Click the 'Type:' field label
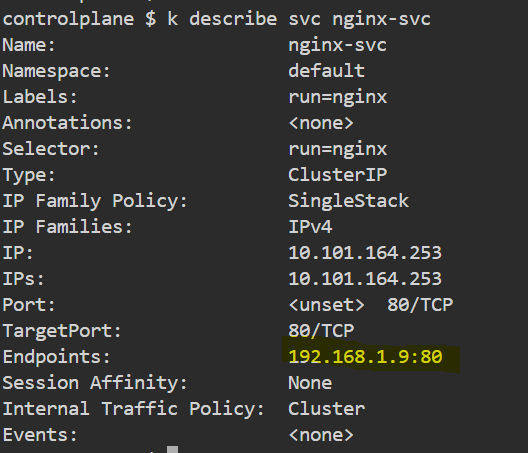The height and width of the screenshot is (453, 528). [29, 175]
